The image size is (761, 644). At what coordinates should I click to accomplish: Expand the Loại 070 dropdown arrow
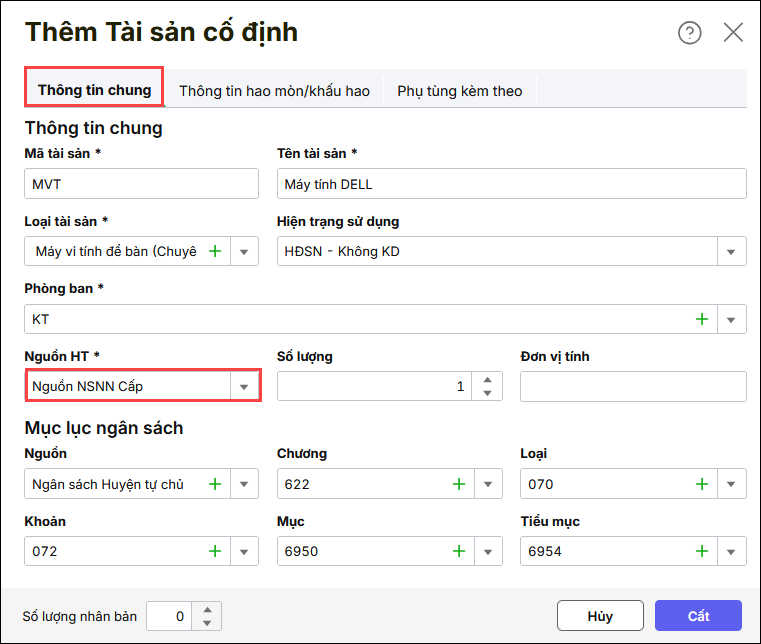[731, 484]
